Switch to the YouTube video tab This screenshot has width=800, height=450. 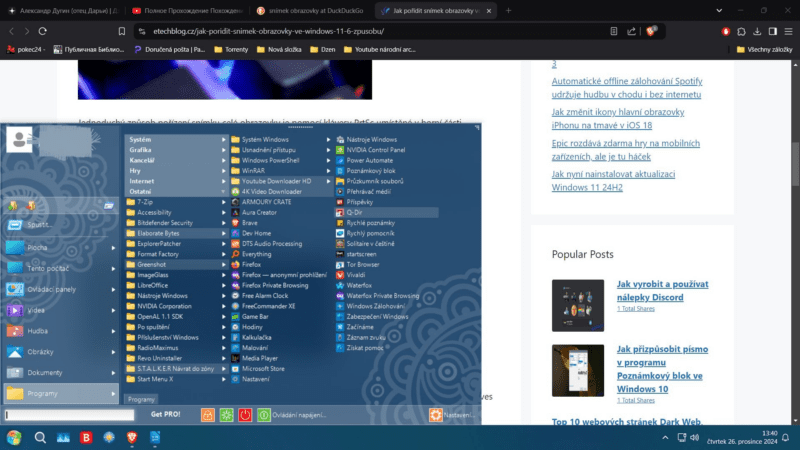click(x=188, y=10)
